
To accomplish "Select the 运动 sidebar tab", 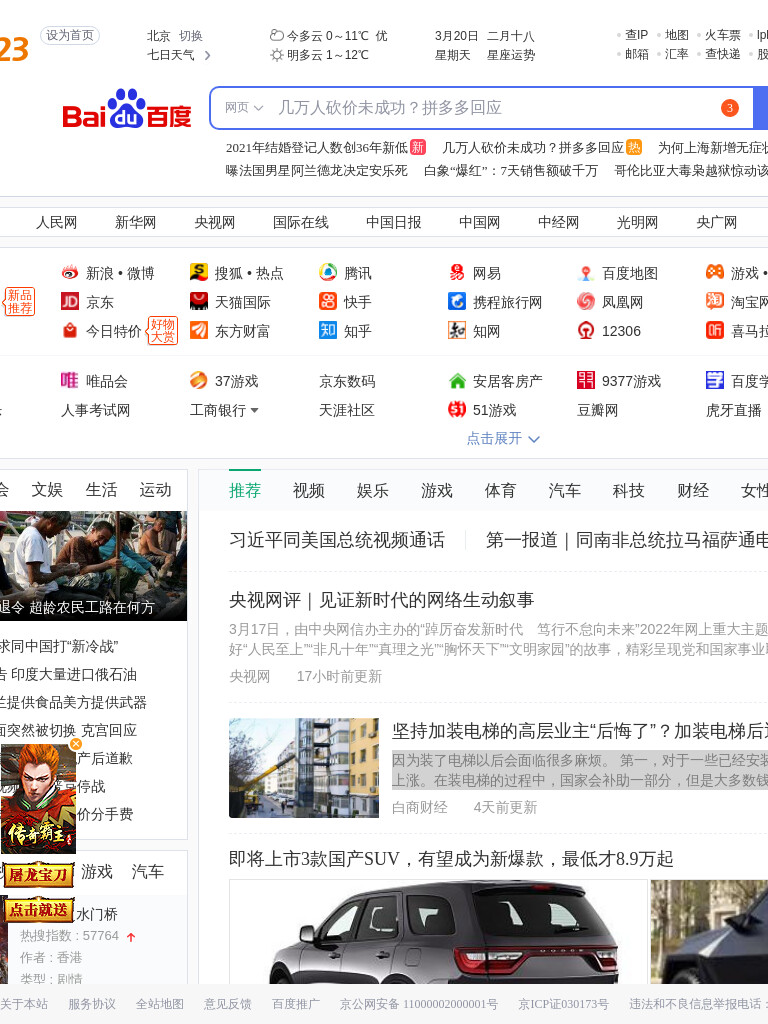I will coord(155,490).
